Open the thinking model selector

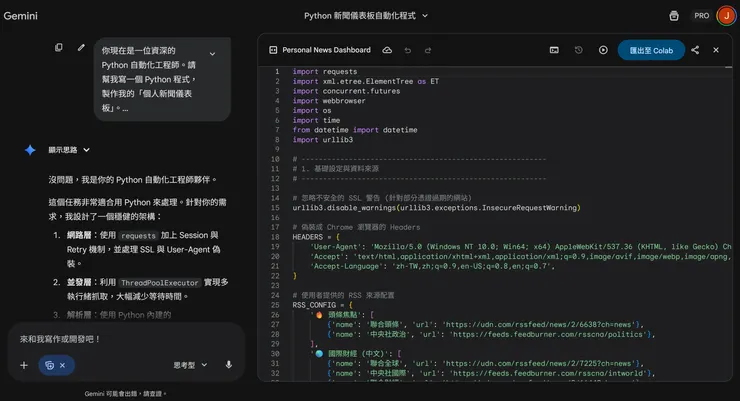pos(190,365)
